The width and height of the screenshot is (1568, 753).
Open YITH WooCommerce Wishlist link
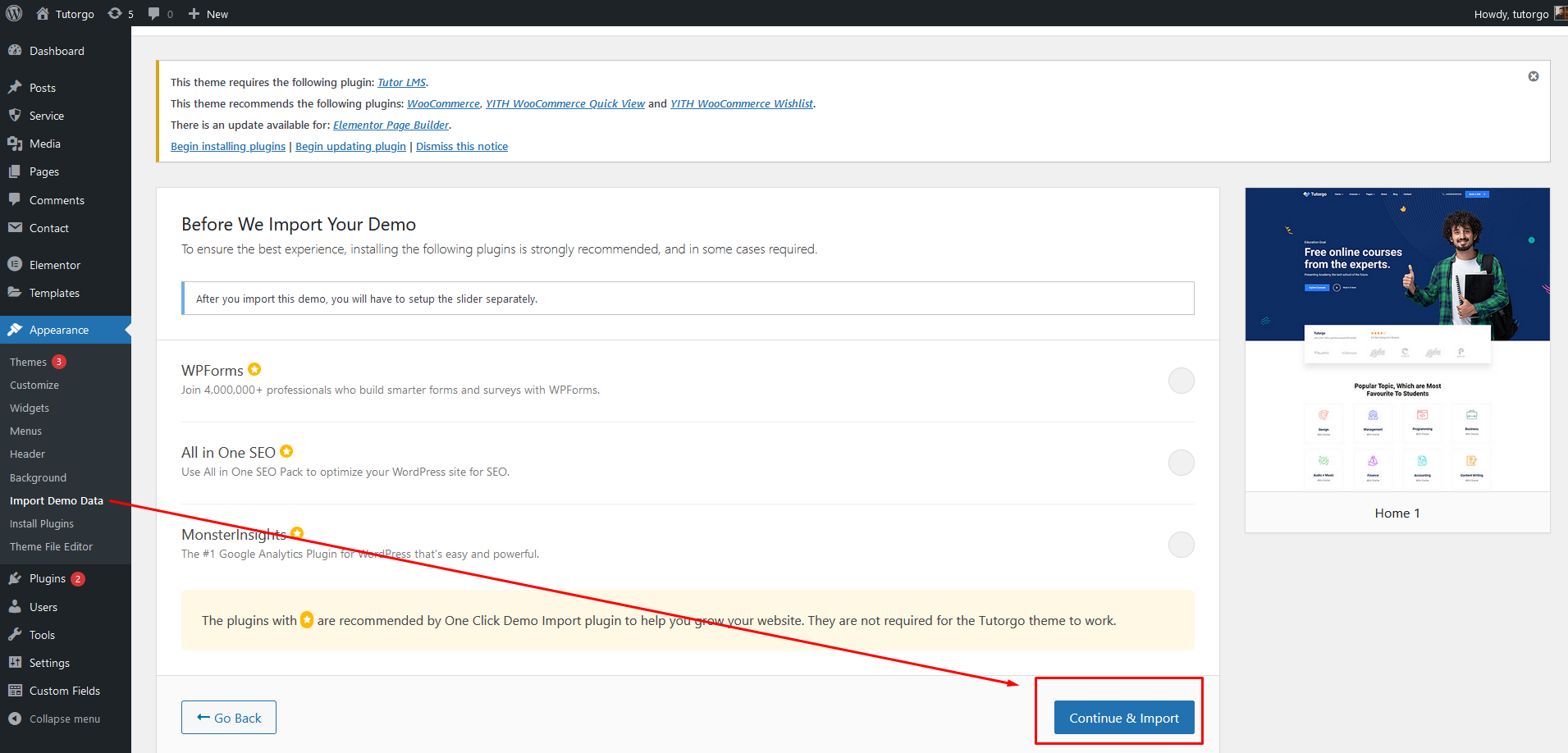point(742,103)
